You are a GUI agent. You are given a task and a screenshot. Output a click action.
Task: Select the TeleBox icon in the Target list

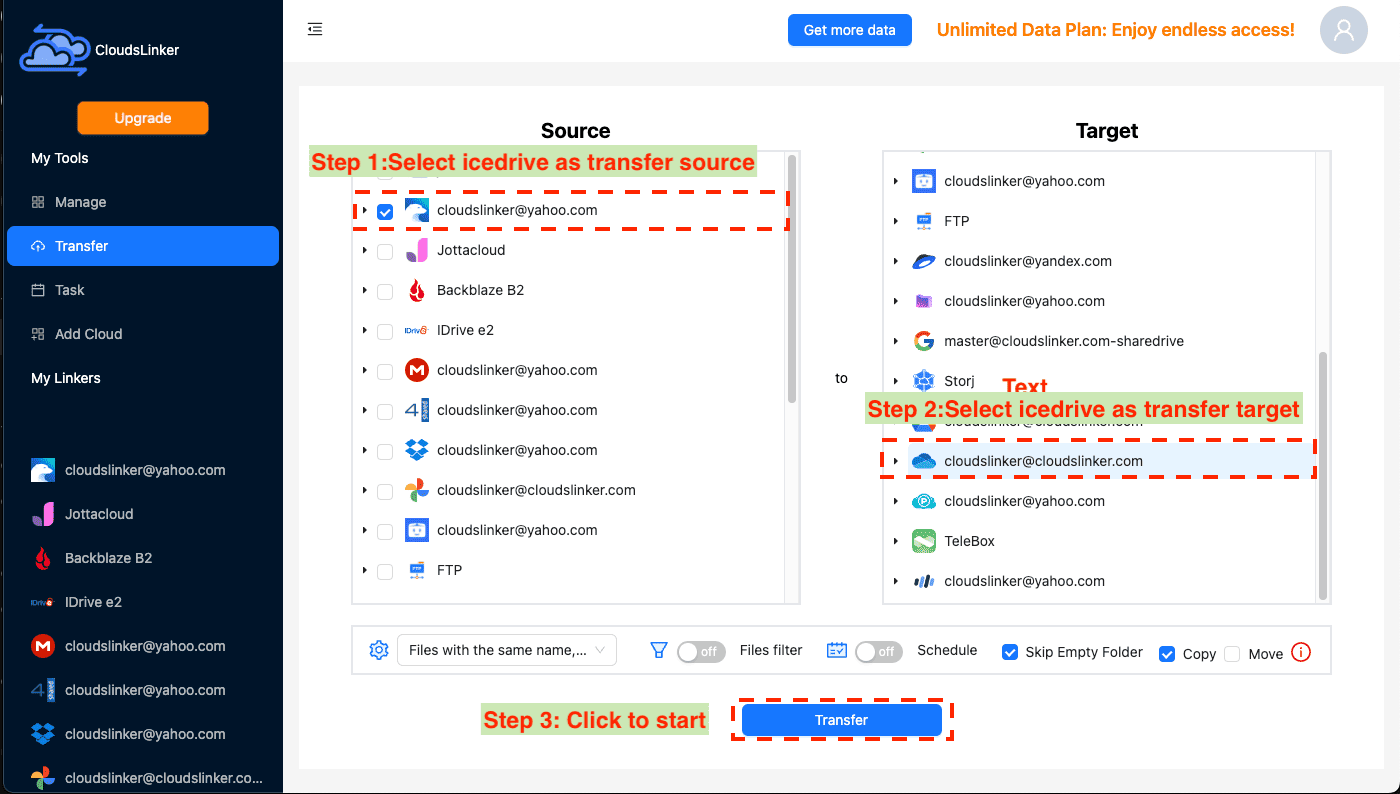(924, 541)
